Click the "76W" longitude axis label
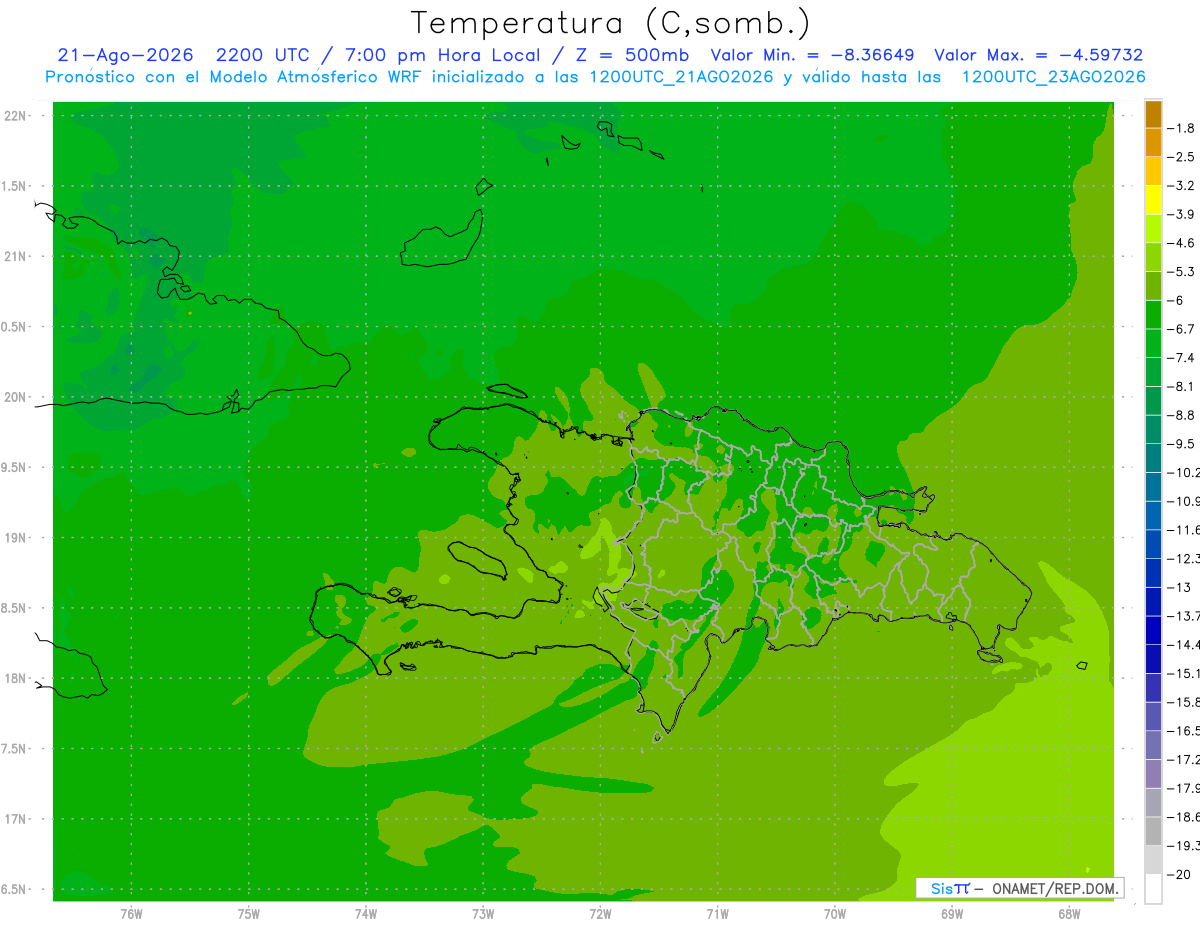The height and width of the screenshot is (927, 1200). coord(131,913)
